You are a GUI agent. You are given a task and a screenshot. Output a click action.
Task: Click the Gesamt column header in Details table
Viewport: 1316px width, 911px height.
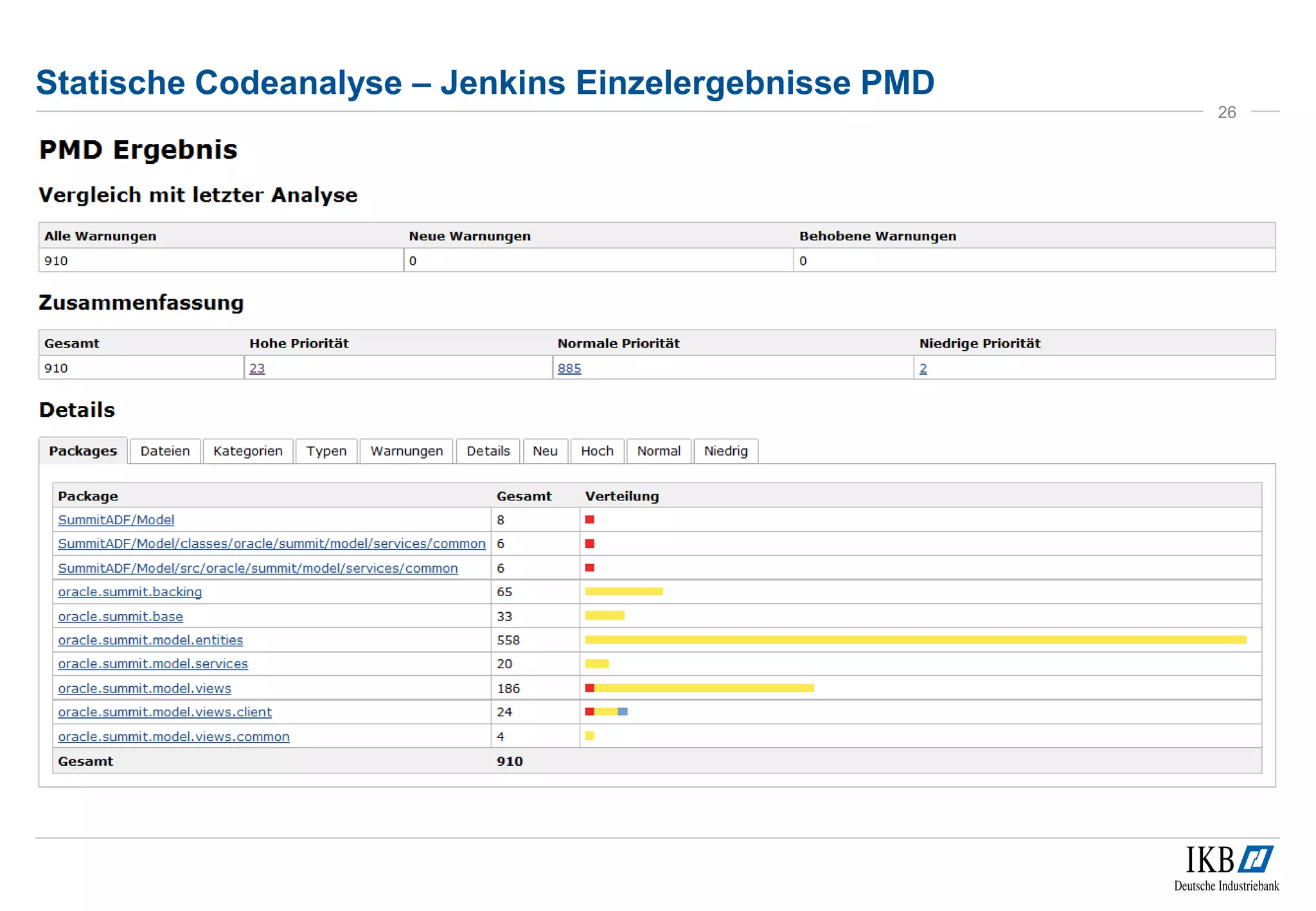click(x=524, y=496)
